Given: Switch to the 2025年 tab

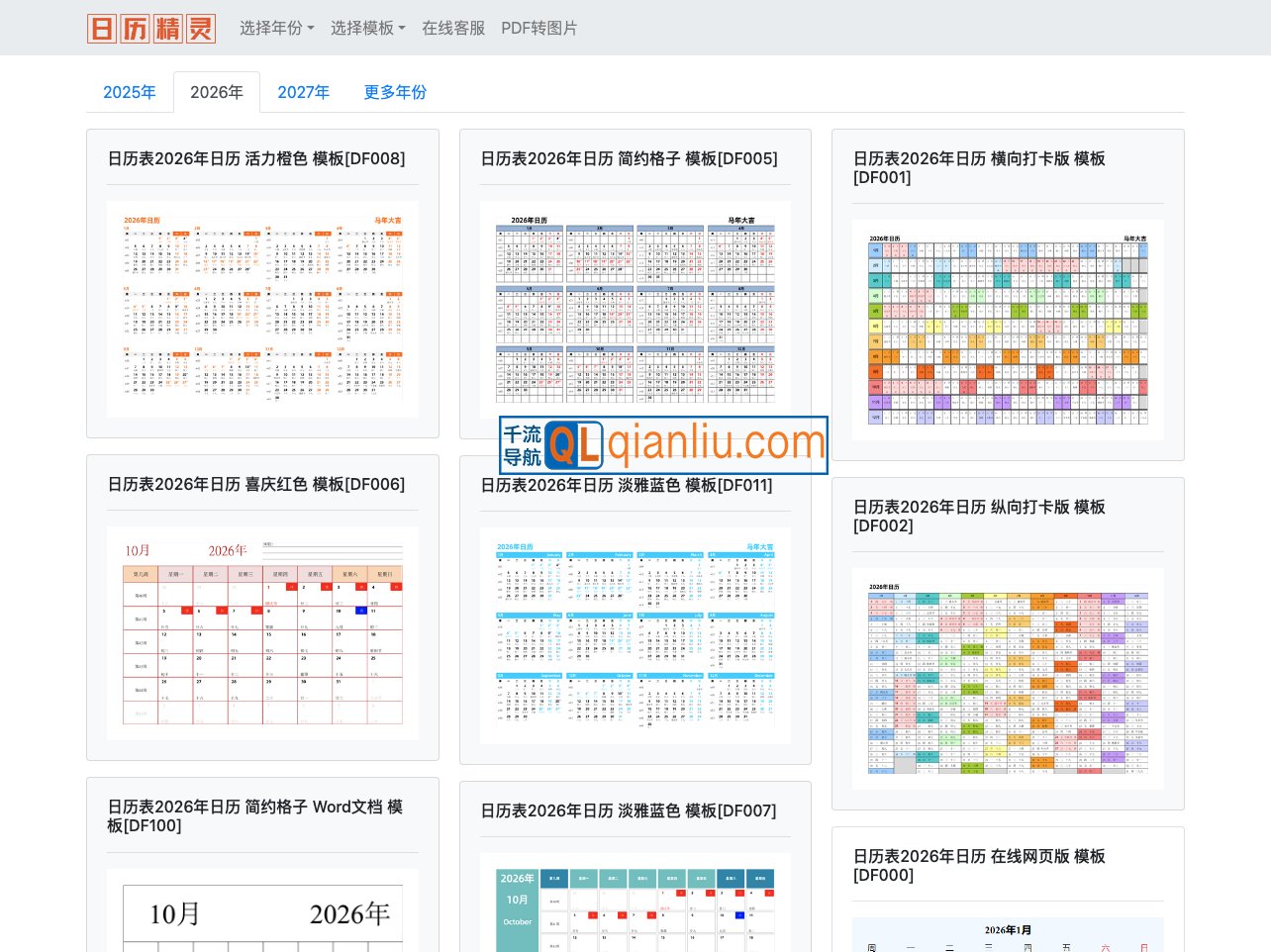Looking at the screenshot, I should pyautogui.click(x=130, y=92).
